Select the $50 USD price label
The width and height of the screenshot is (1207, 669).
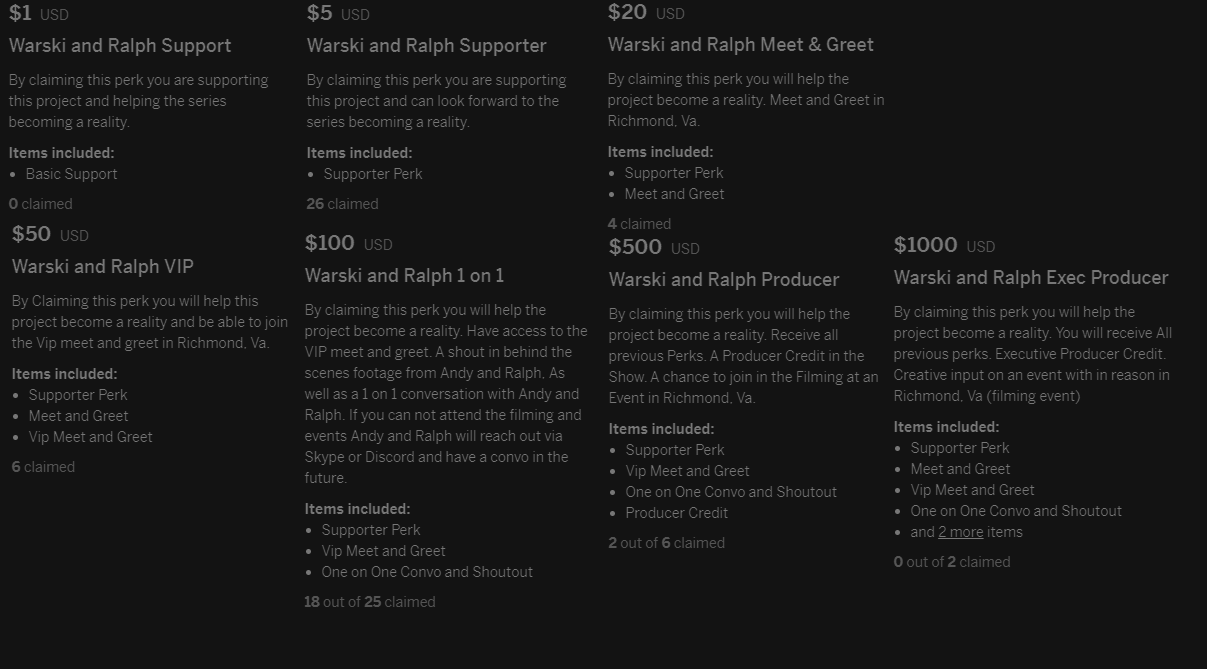50,235
